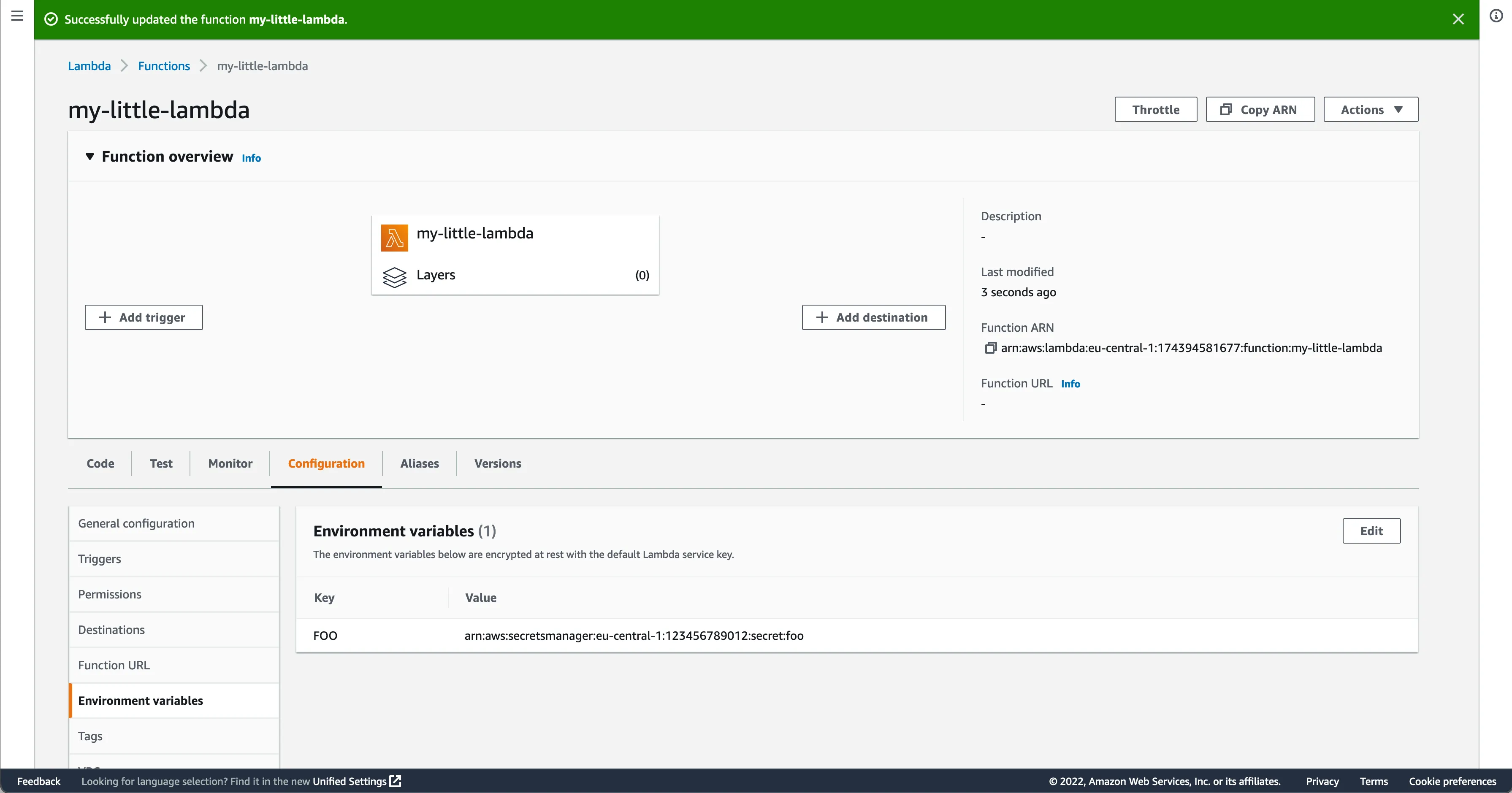Add a trigger to the function
The height and width of the screenshot is (793, 1512).
pos(143,317)
